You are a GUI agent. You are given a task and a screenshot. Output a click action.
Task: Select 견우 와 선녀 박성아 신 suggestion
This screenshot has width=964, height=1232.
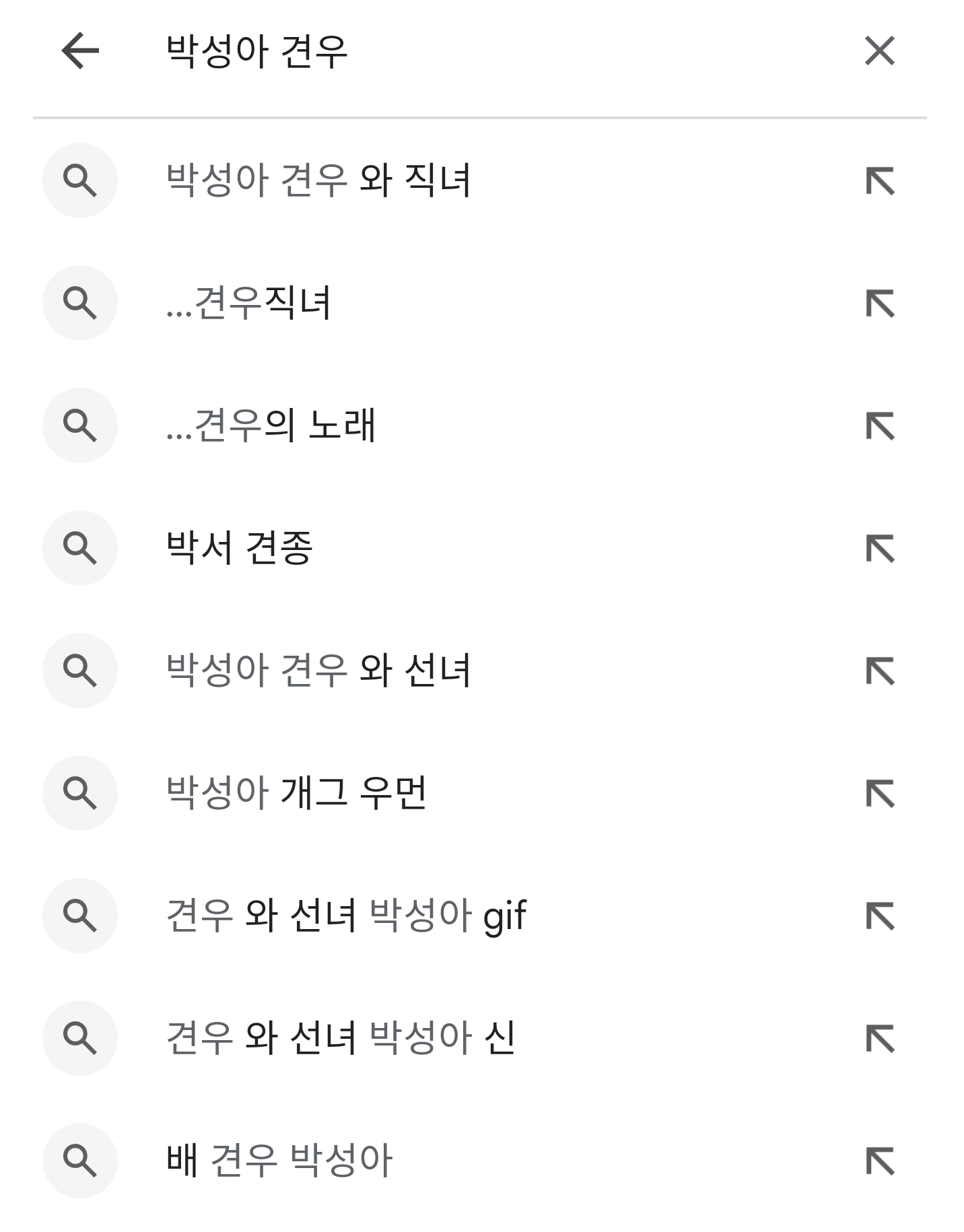pos(341,1038)
